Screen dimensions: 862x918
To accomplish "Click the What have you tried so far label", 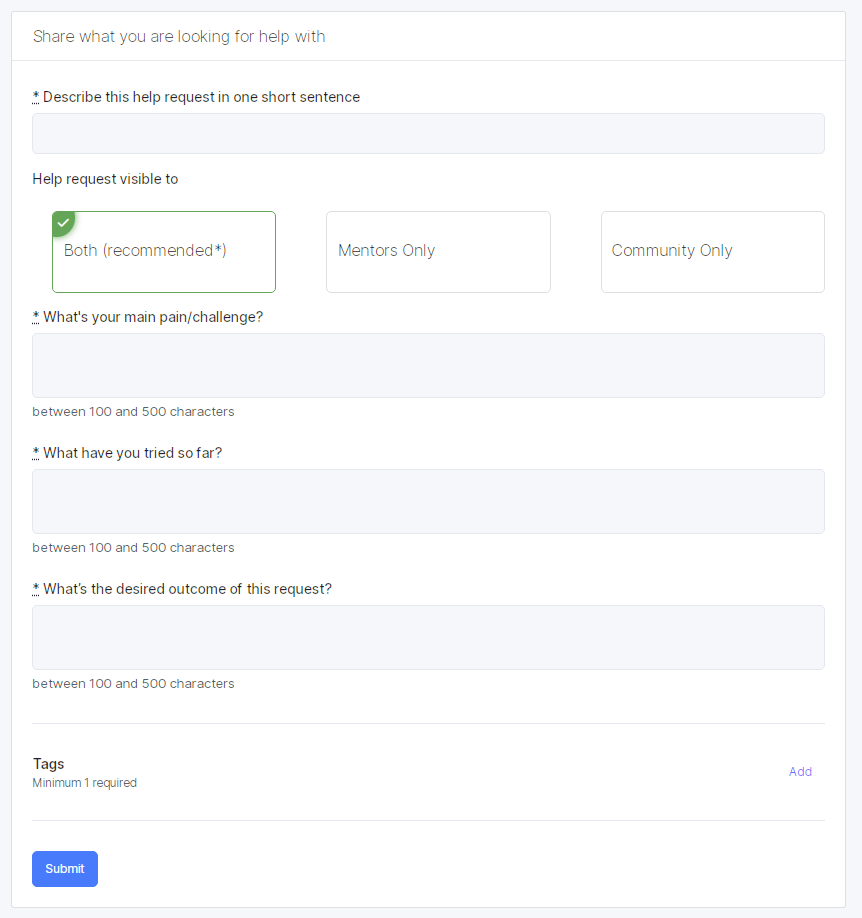I will 132,453.
